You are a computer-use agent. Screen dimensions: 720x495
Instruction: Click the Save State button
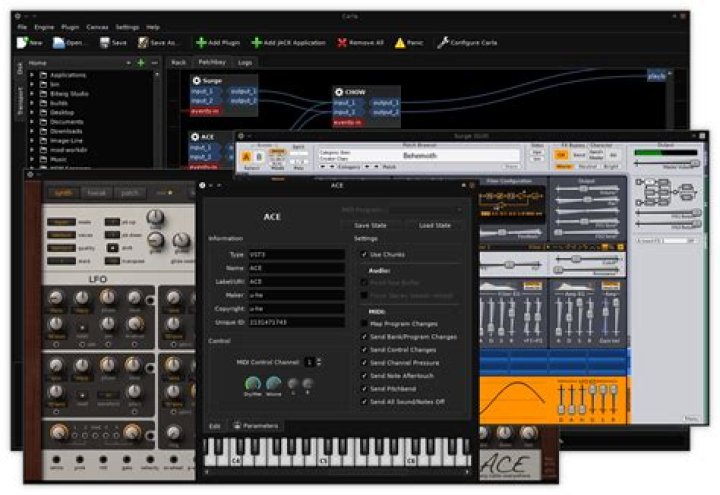pos(370,225)
